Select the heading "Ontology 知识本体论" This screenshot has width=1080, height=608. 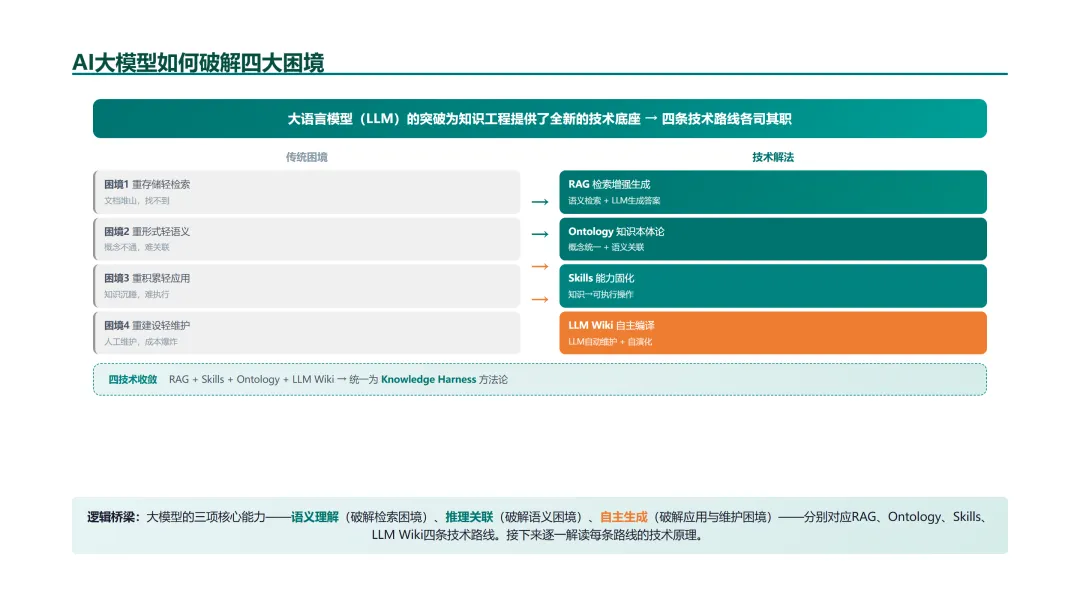(x=616, y=231)
